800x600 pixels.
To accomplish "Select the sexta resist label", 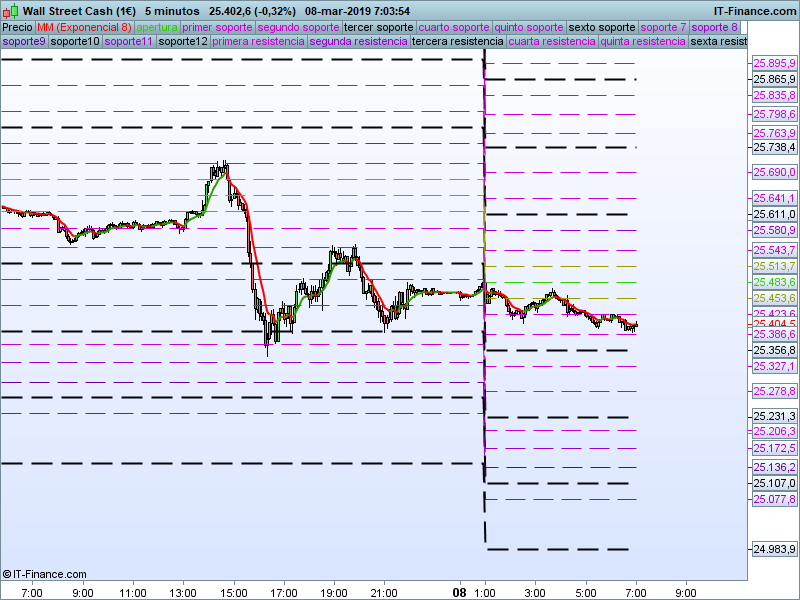I will pyautogui.click(x=718, y=41).
